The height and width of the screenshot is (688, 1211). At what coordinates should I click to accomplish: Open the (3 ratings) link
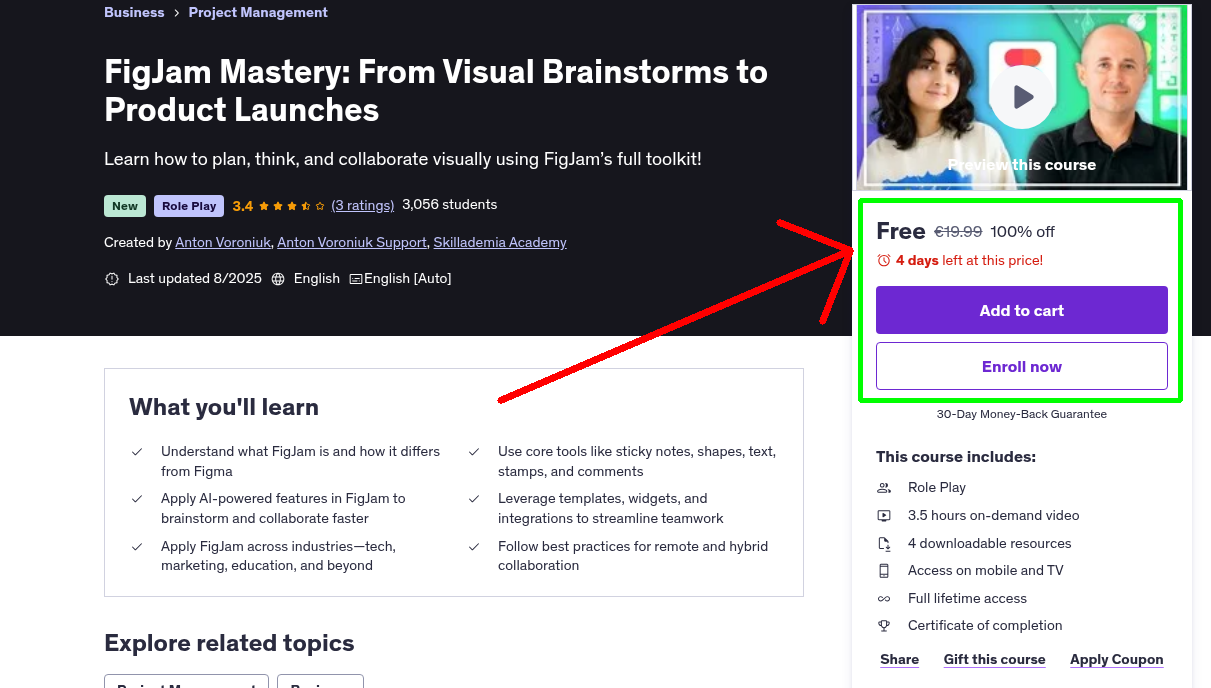coord(363,205)
